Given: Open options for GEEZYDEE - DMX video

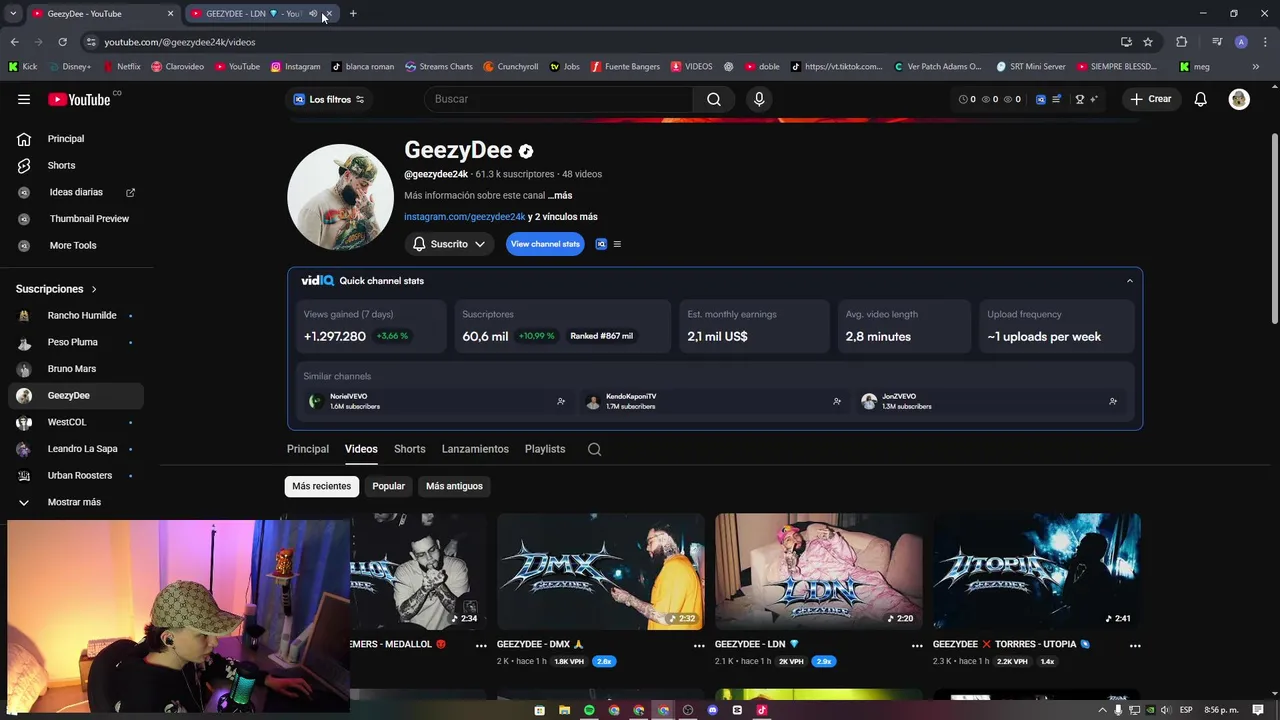Looking at the screenshot, I should (699, 646).
